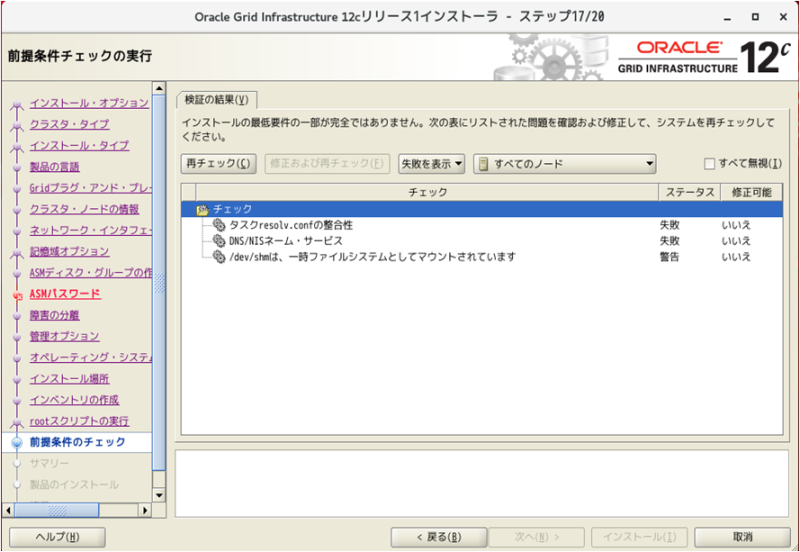Open 製品の言語 step link
Viewport: 800px width, 552px height.
click(55, 167)
